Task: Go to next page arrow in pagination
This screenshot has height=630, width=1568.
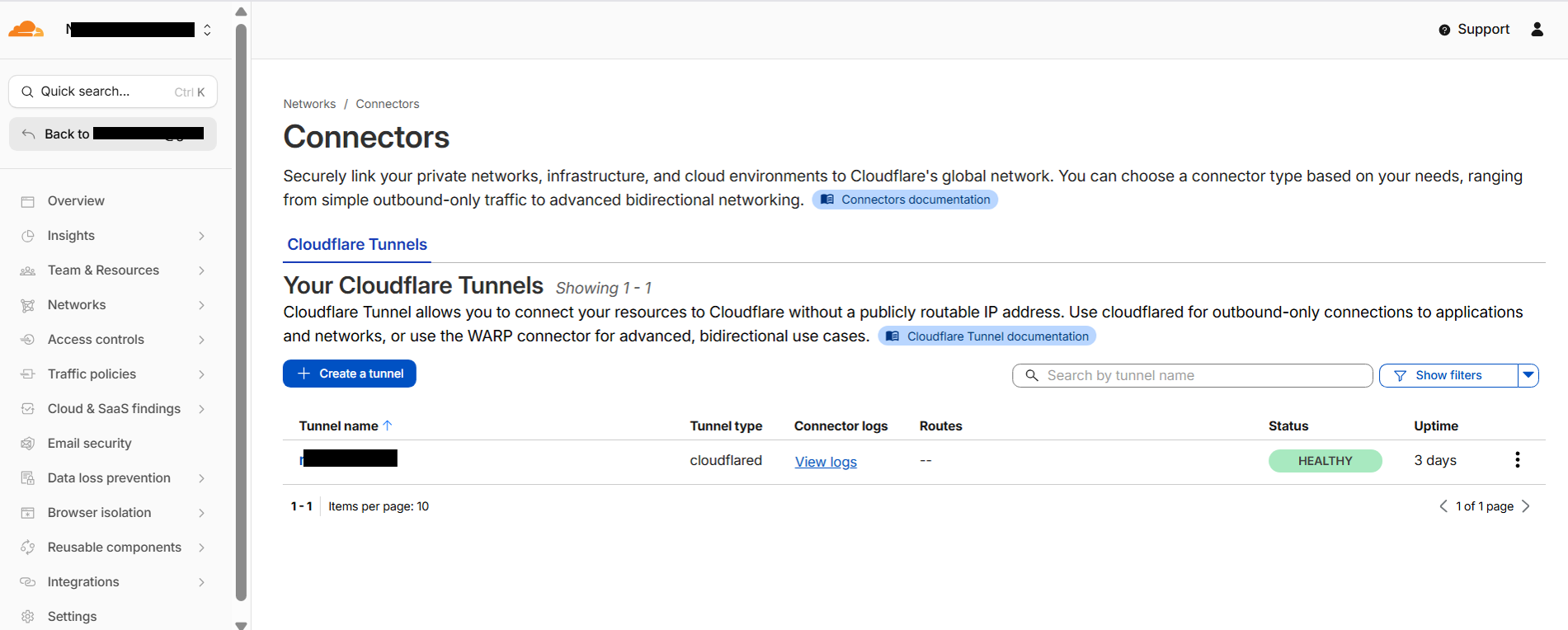Action: (x=1526, y=506)
